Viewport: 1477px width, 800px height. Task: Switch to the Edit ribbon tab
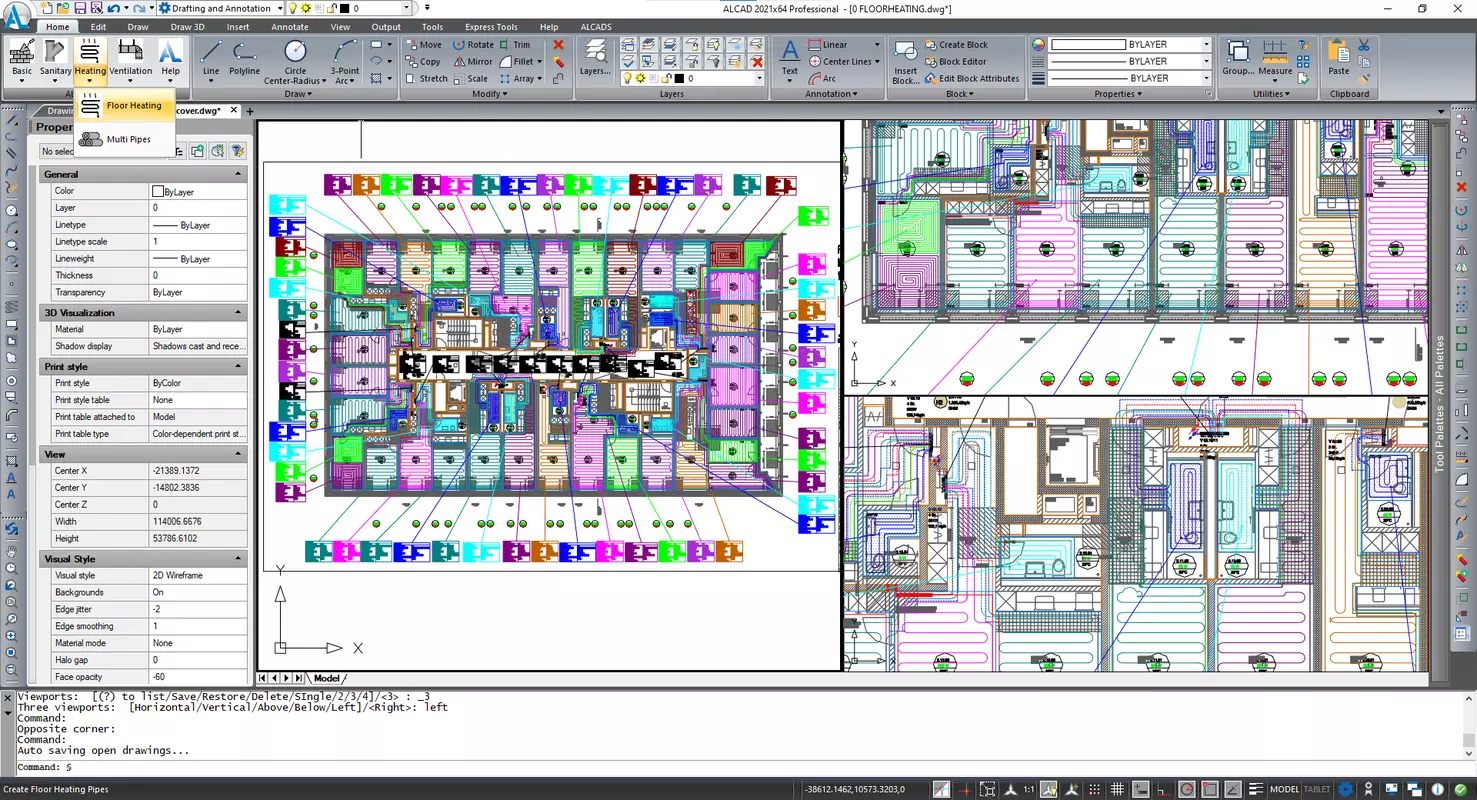pyautogui.click(x=98, y=27)
